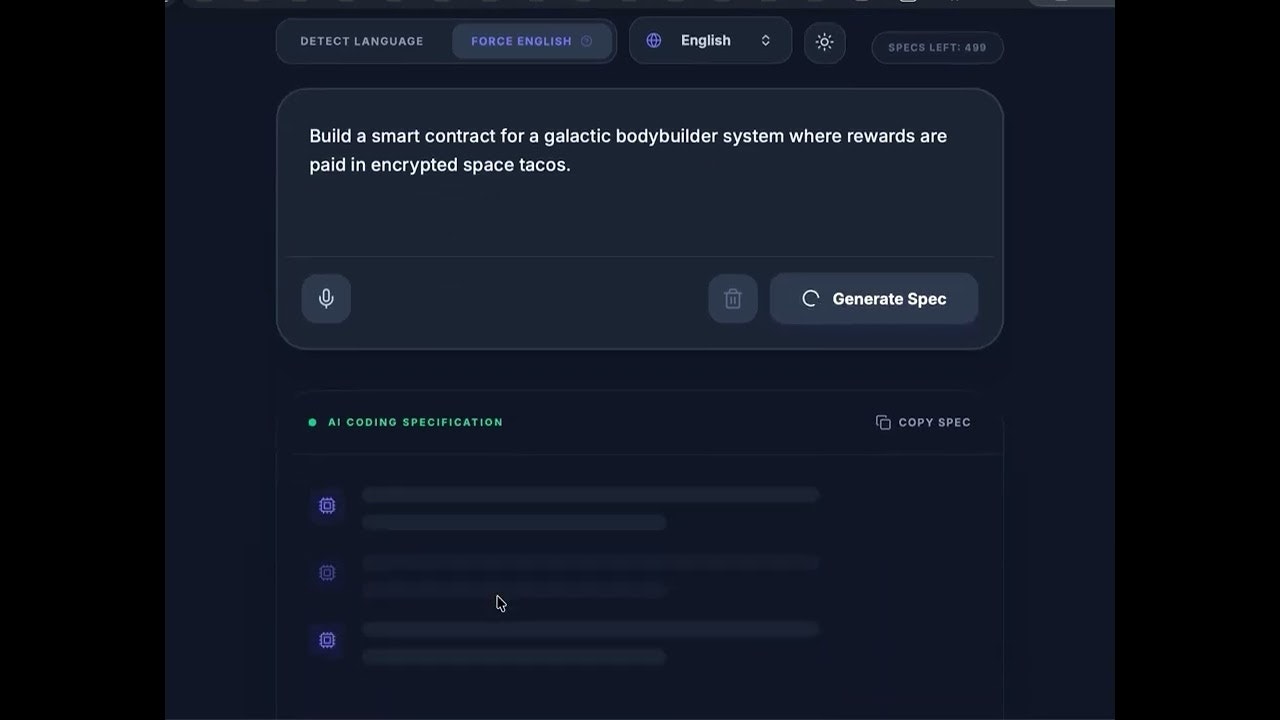Click the green status dot beside AI Coding Specification
Viewport: 1280px width, 720px height.
313,422
